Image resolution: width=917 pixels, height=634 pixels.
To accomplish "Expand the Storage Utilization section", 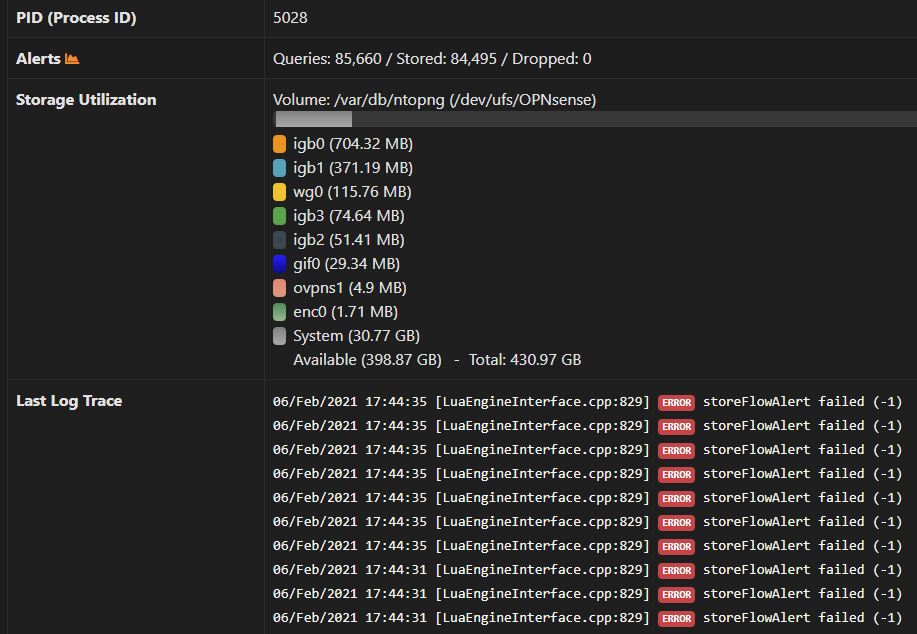I will click(x=84, y=99).
